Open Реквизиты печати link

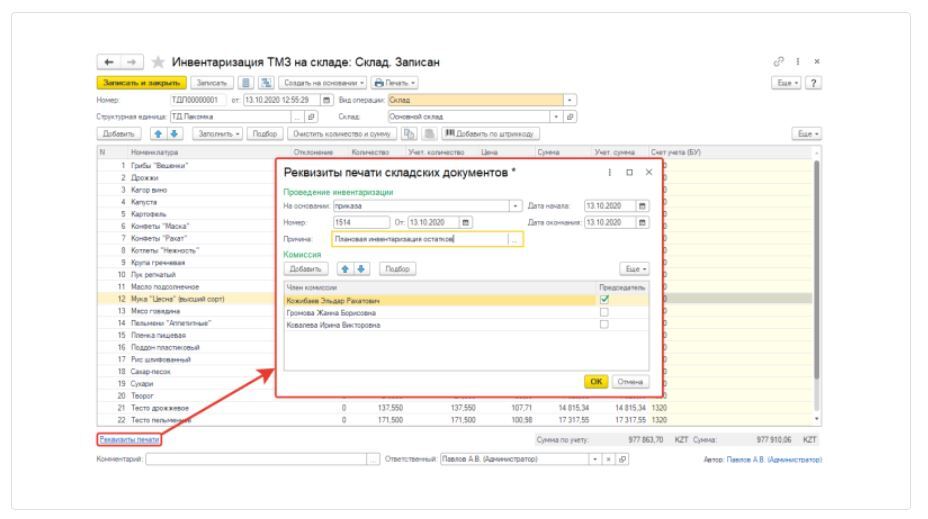[x=129, y=440]
